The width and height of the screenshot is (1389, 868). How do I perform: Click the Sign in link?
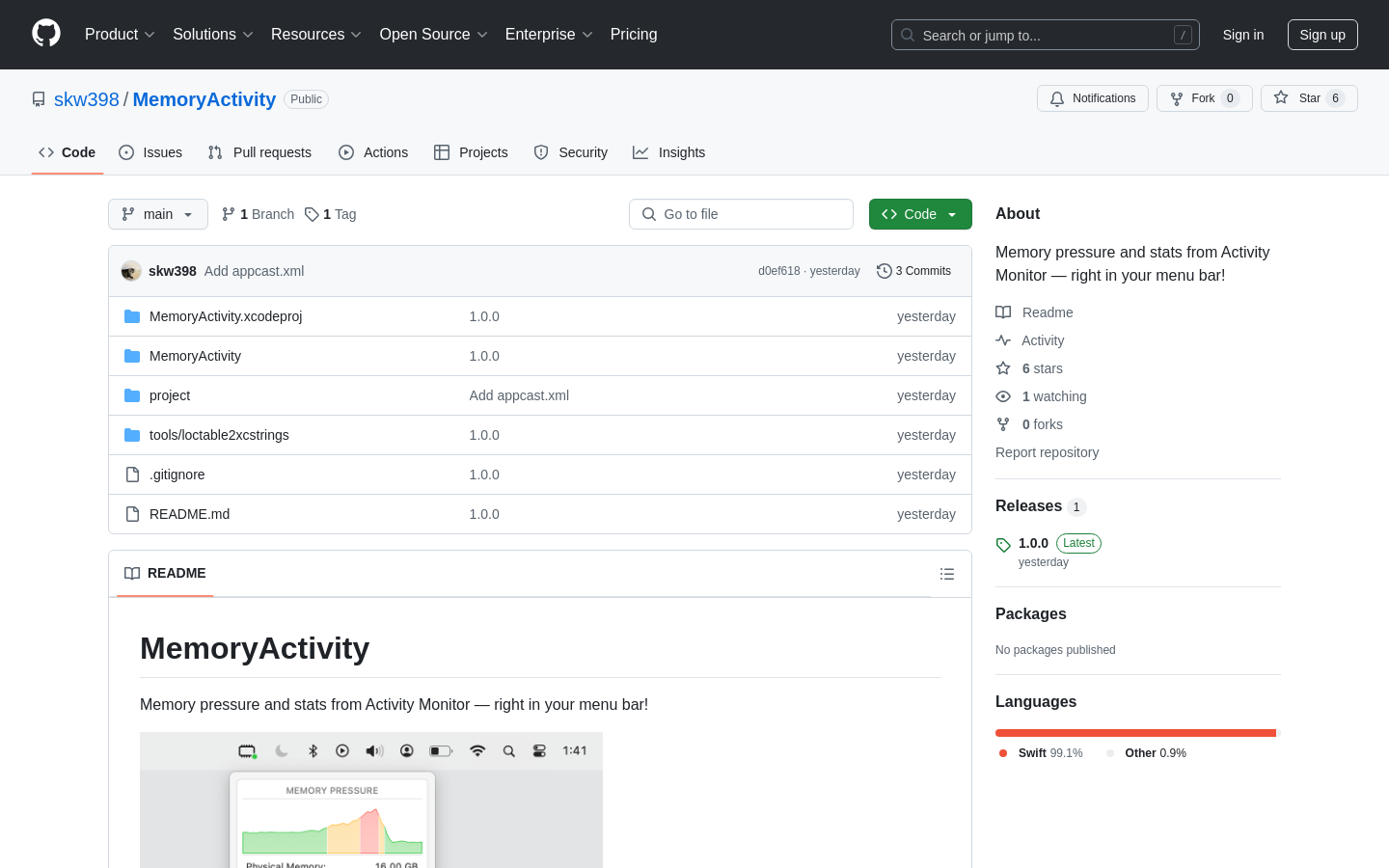[1243, 35]
